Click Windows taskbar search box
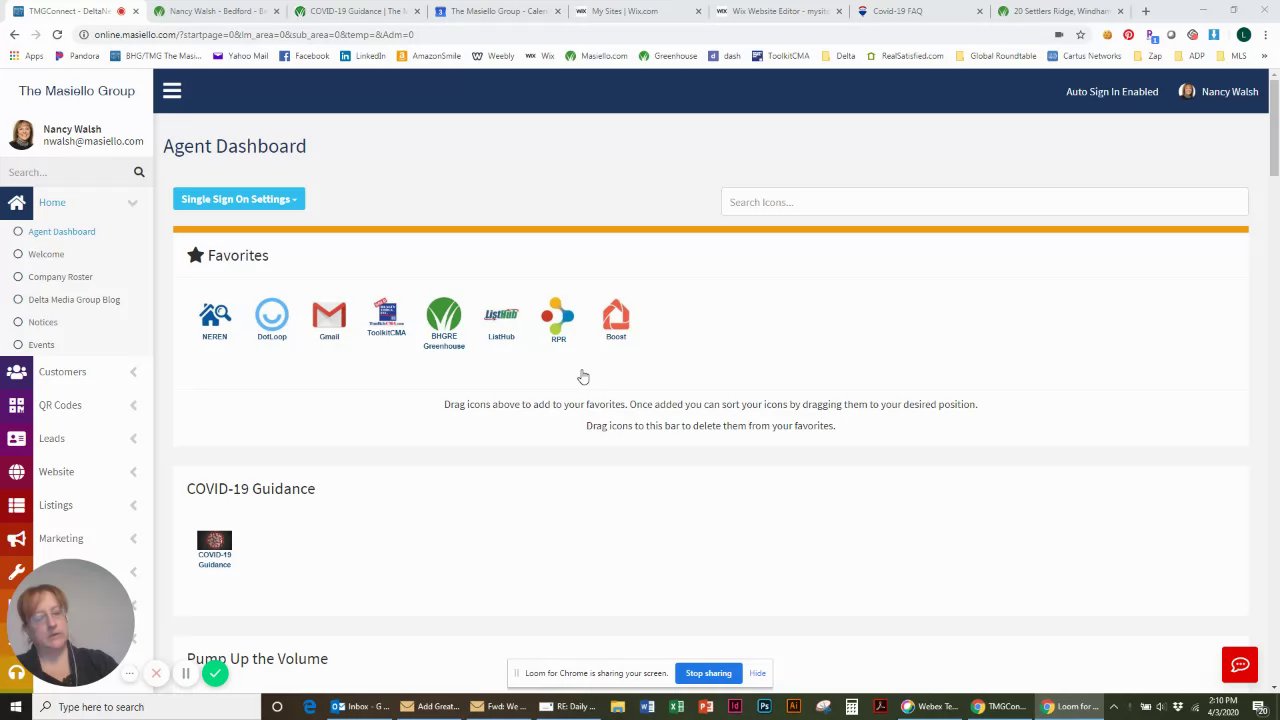 148,707
